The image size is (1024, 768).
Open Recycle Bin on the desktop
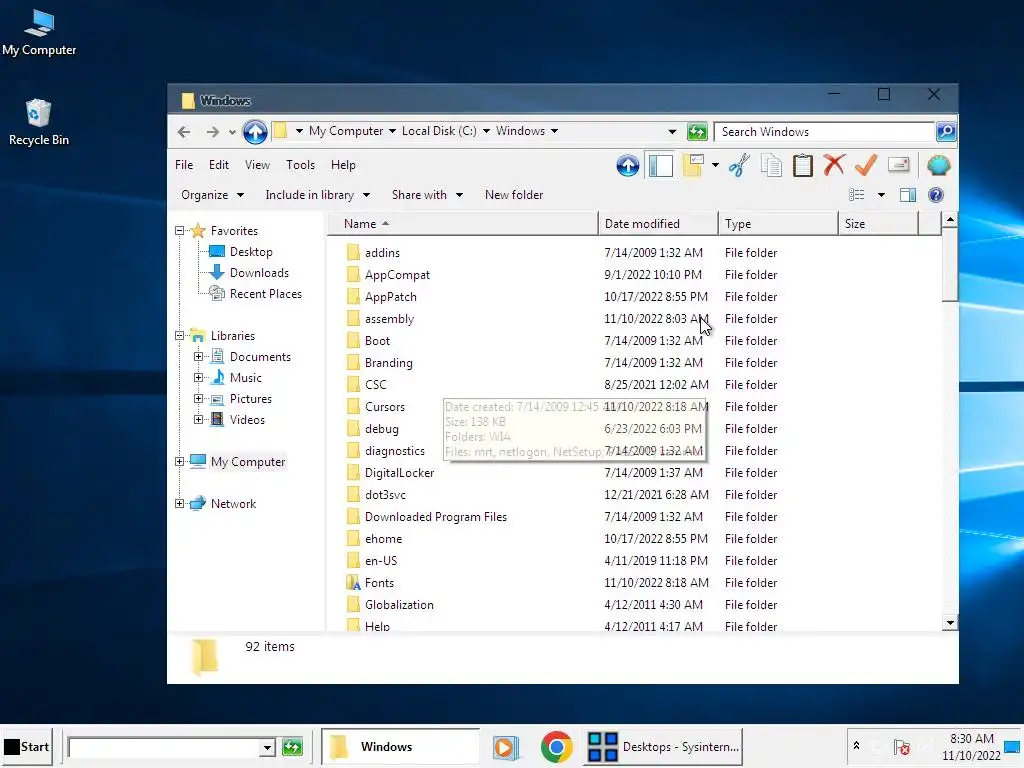coord(39,122)
